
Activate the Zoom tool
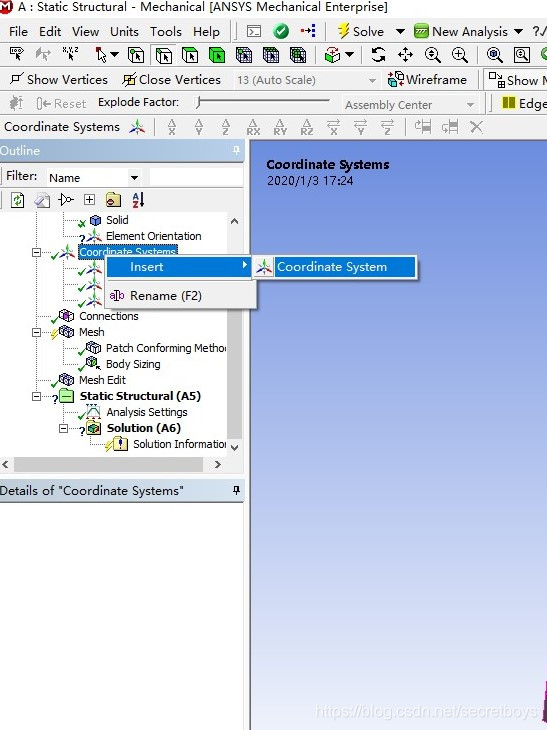point(432,55)
